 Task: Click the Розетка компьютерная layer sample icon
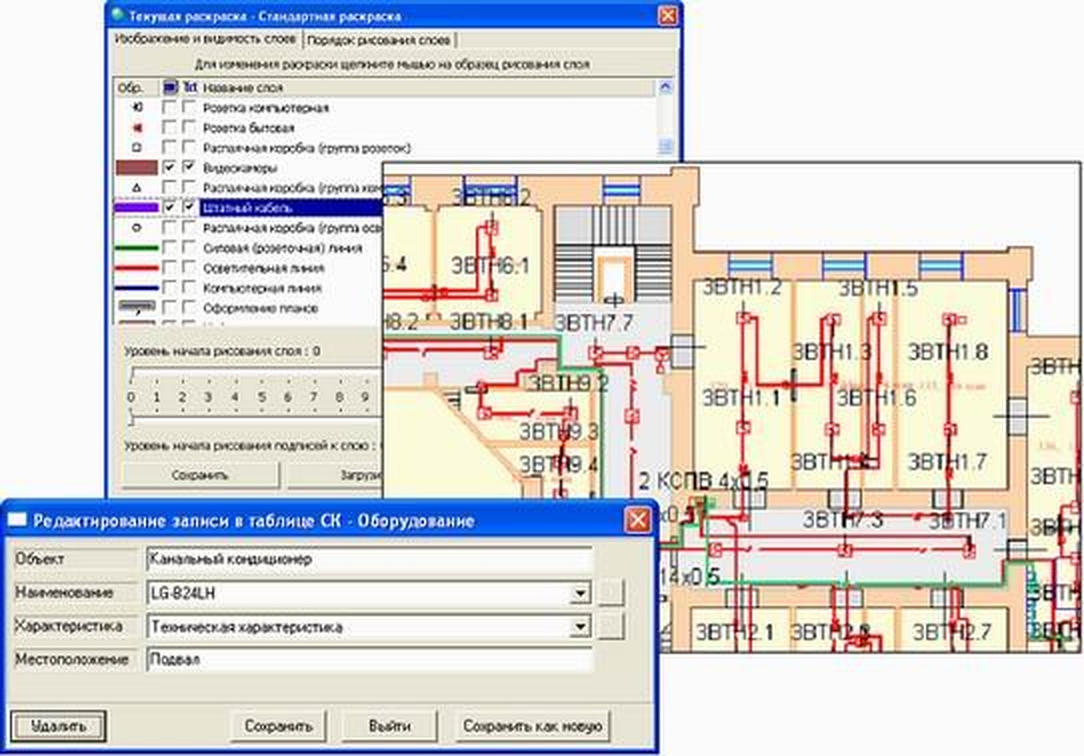tap(137, 108)
